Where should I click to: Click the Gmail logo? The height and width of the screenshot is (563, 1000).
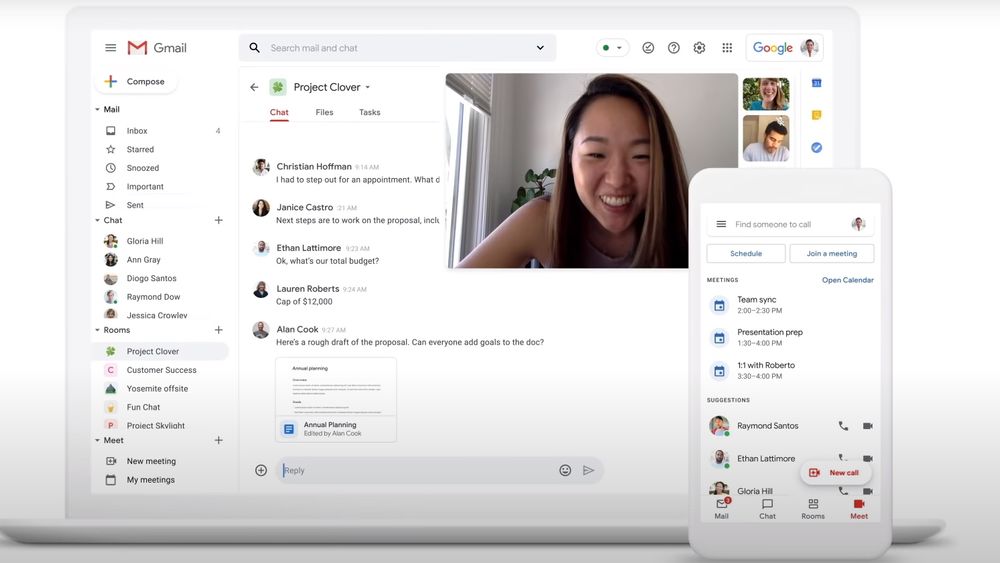157,48
